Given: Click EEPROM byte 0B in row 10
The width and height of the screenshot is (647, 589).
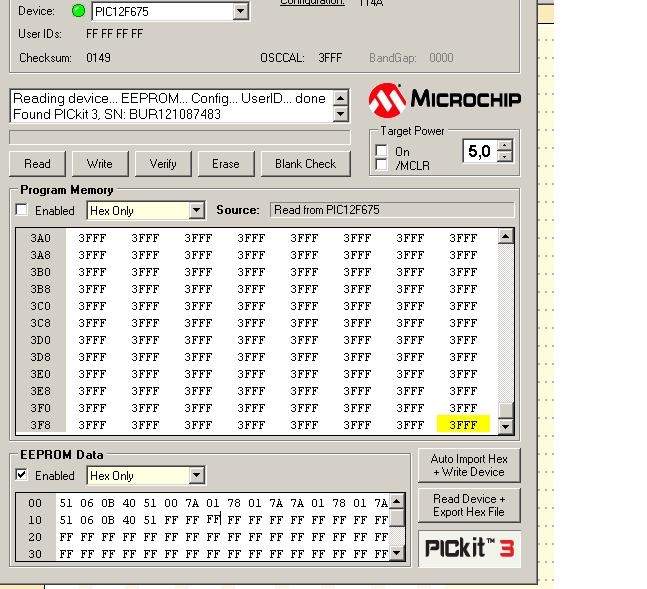Looking at the screenshot, I should pyautogui.click(x=108, y=520).
